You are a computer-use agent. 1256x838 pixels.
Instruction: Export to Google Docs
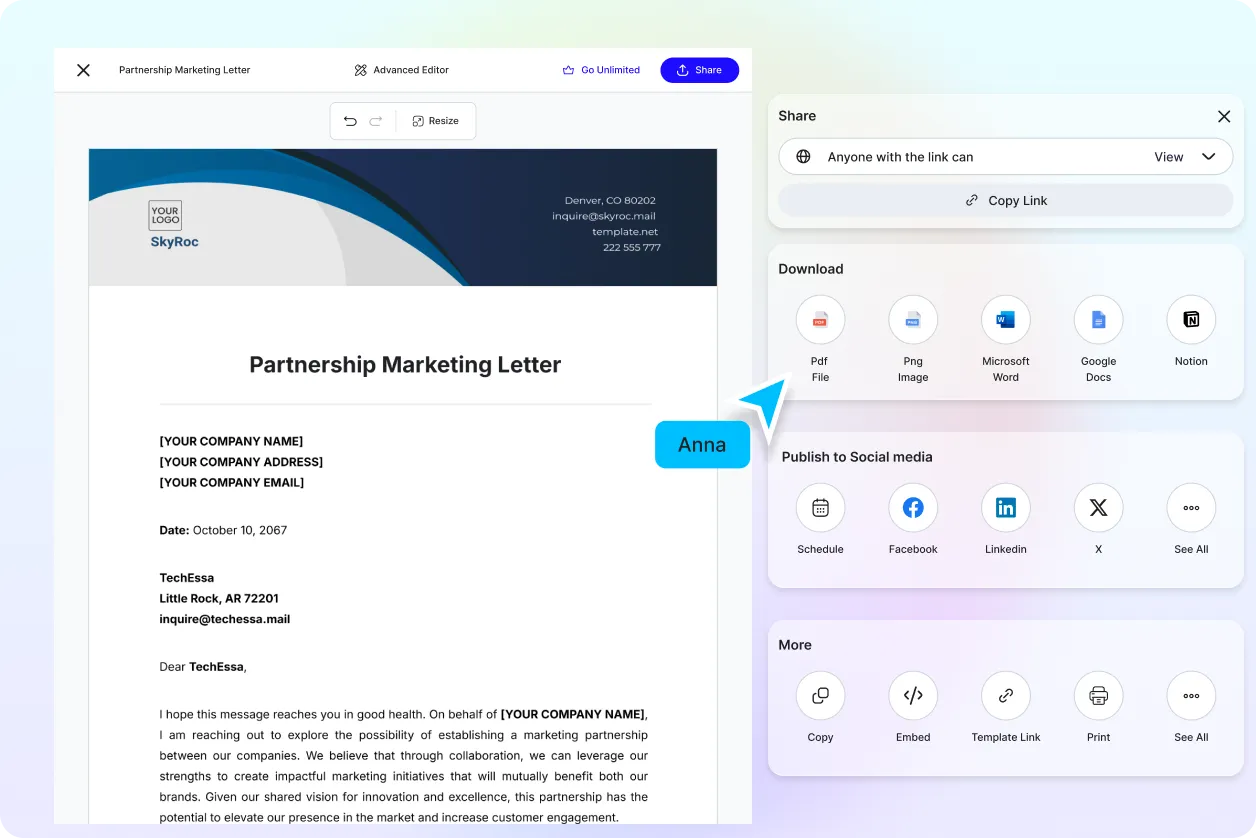1098,320
